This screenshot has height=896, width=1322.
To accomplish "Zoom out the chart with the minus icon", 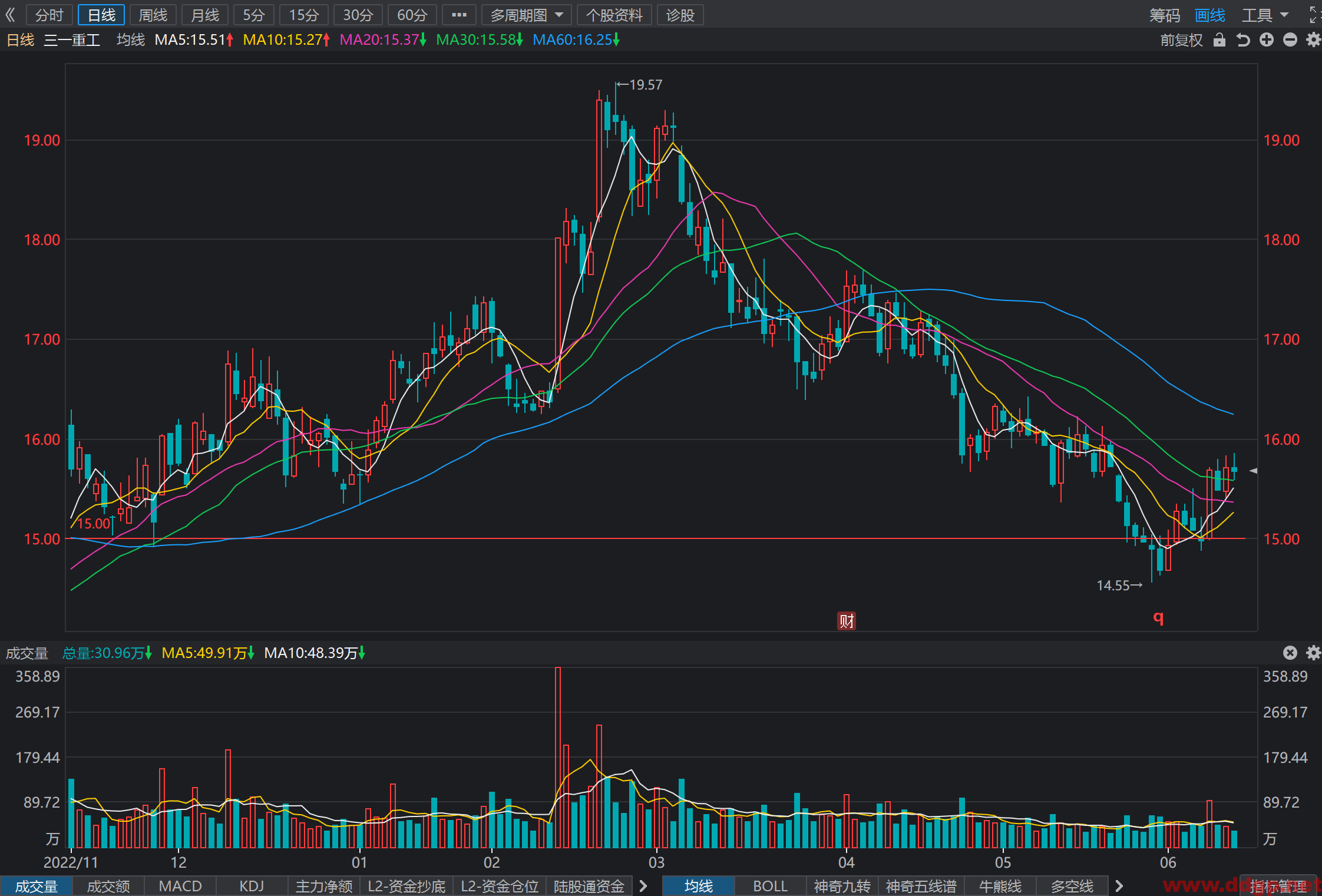I will (1290, 39).
